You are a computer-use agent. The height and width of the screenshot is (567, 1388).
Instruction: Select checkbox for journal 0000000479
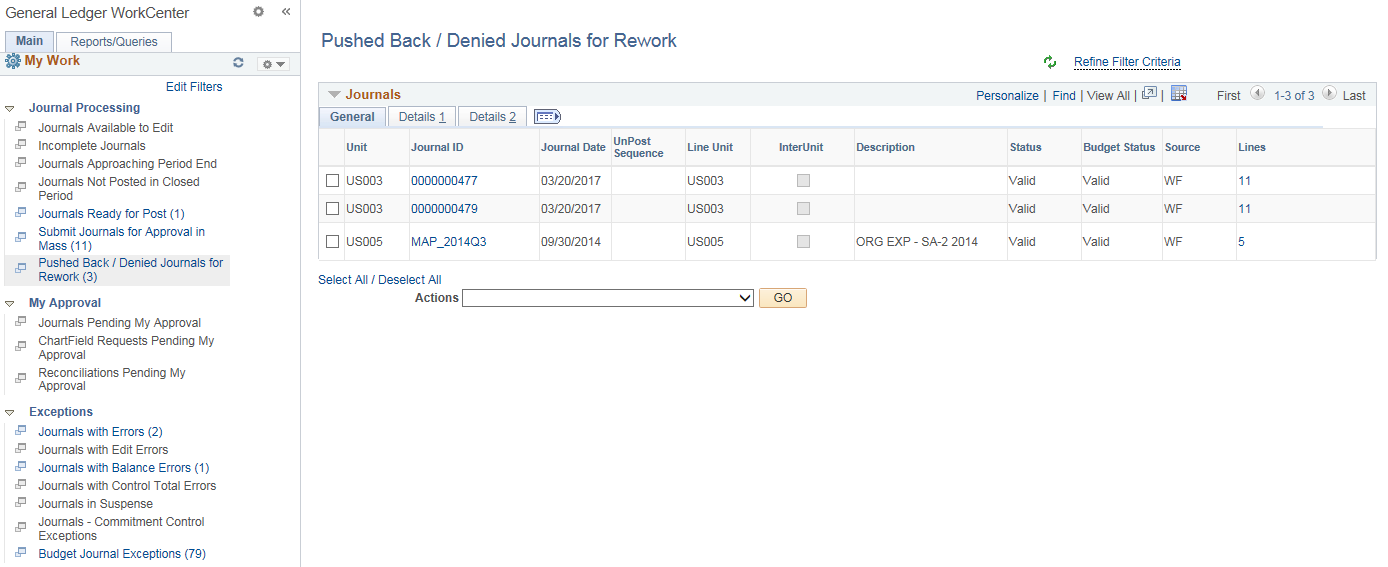pos(332,209)
